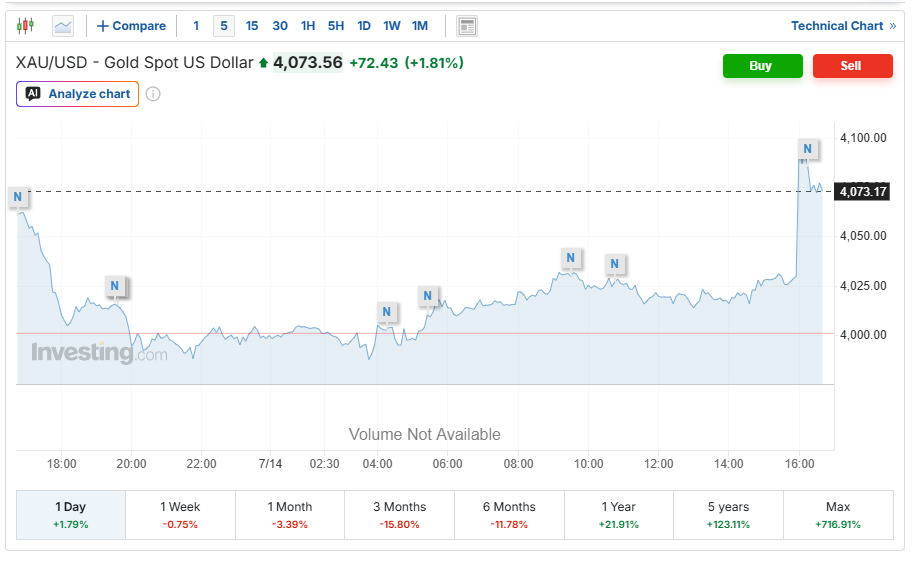Screen dimensions: 912x563
Task: Switch to the 1 Year range tab
Action: tap(619, 515)
